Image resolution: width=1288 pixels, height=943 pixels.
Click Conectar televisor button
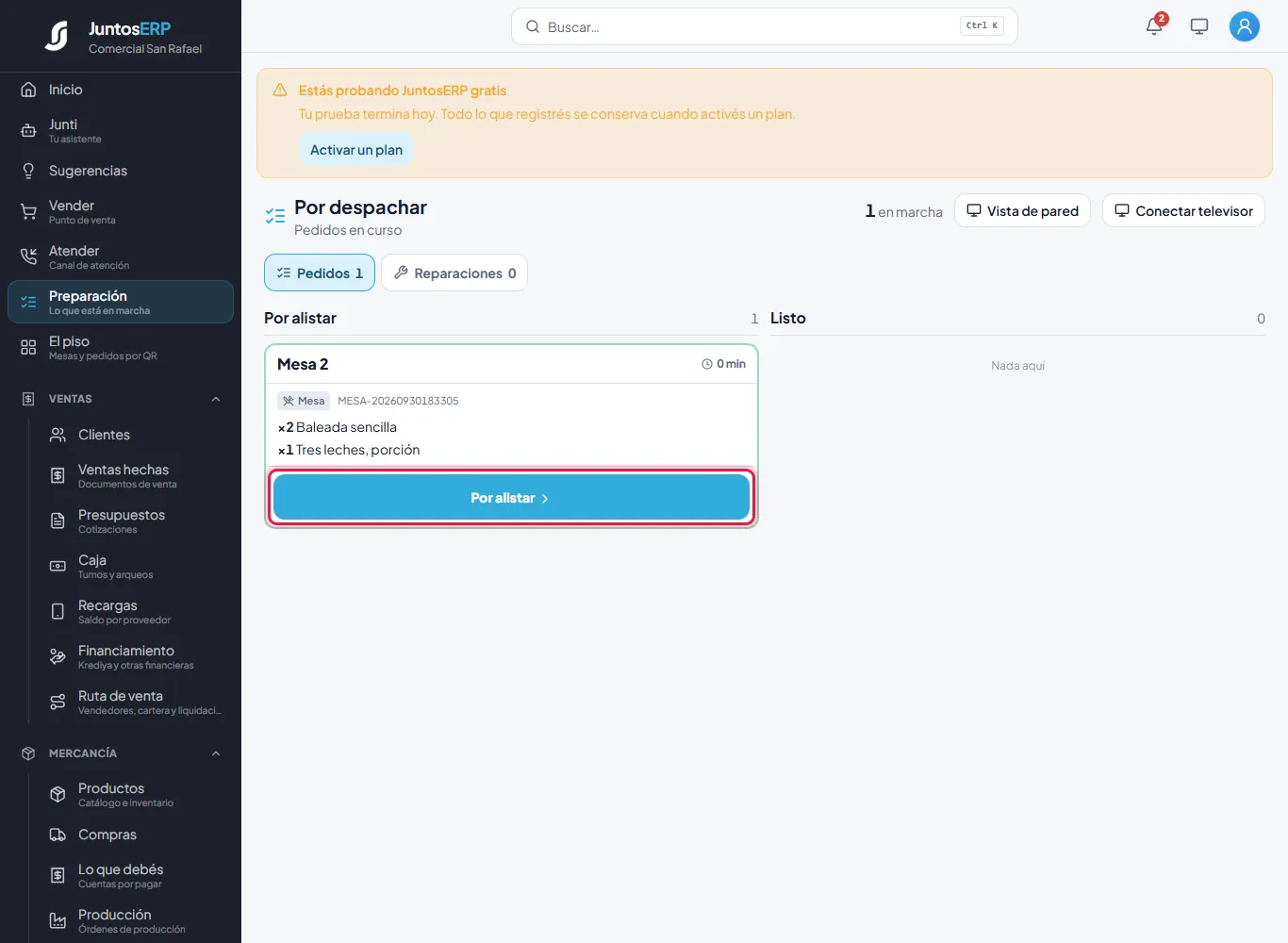tap(1183, 210)
